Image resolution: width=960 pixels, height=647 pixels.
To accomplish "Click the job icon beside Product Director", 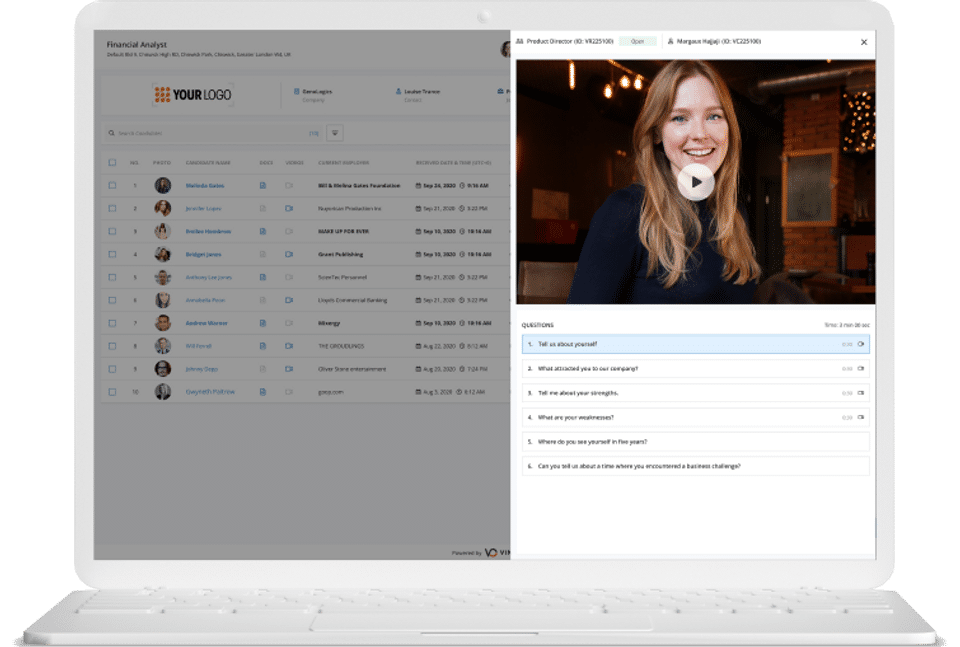I will [520, 42].
